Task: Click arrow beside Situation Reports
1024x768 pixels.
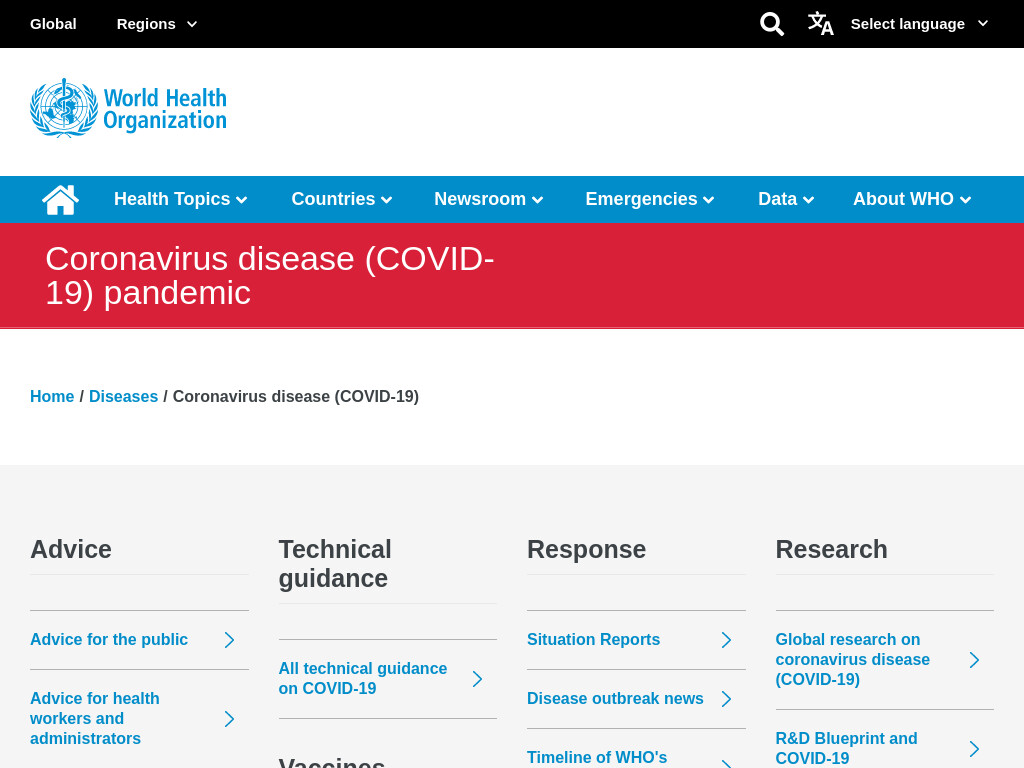Action: 726,640
